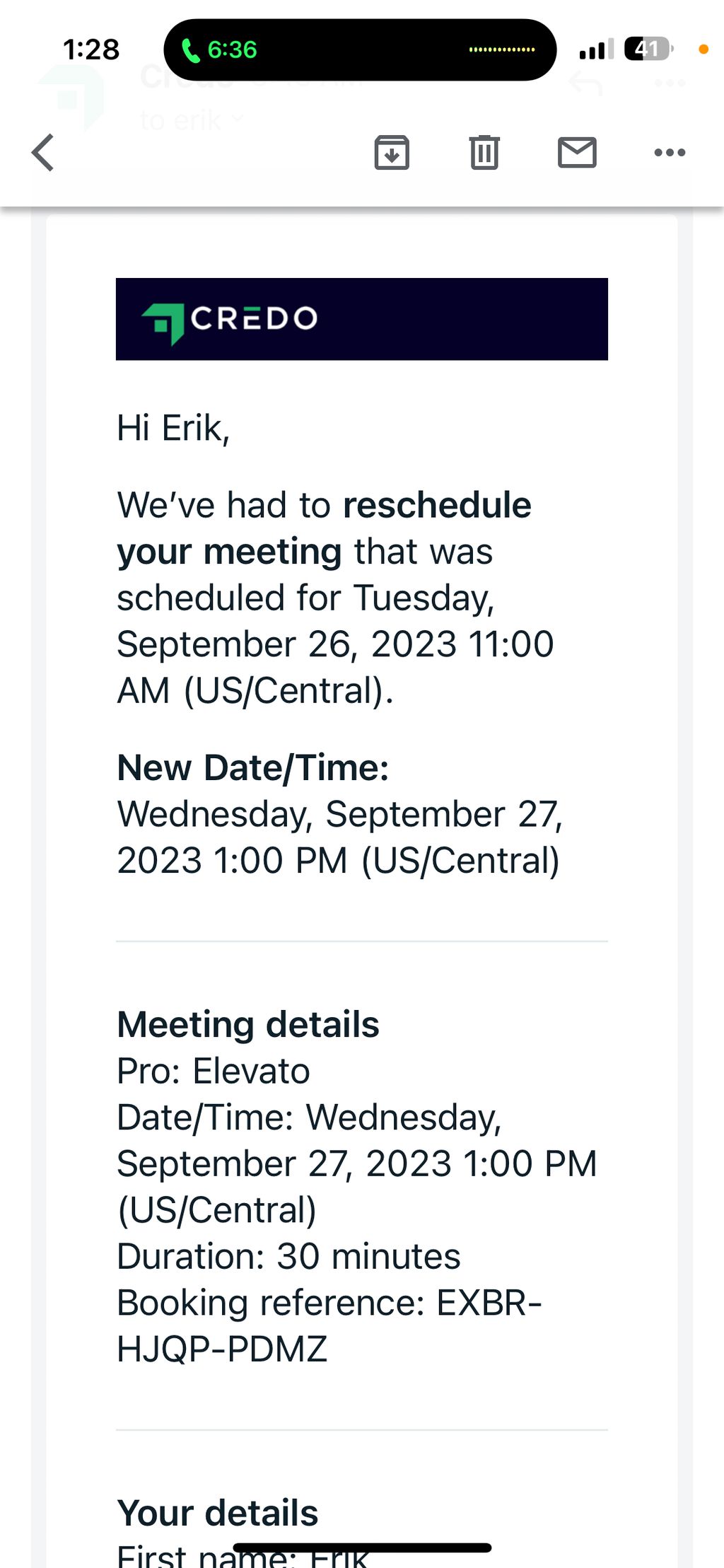
Task: Select the New Date/Time heading
Action: tap(253, 767)
